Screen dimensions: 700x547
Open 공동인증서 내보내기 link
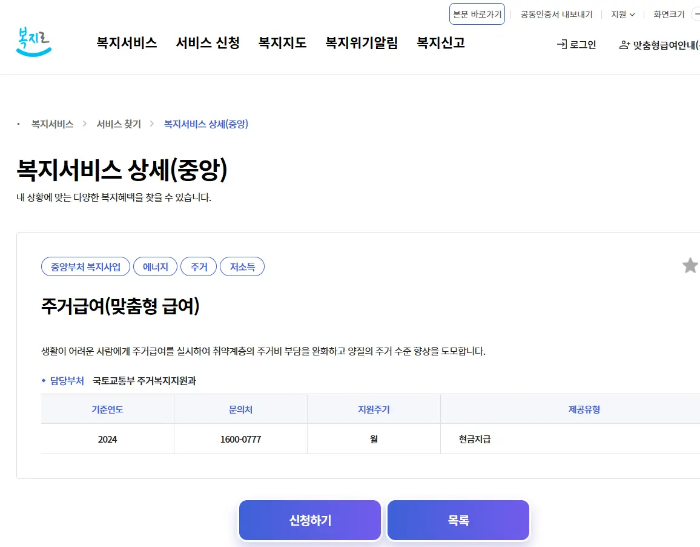(x=556, y=14)
